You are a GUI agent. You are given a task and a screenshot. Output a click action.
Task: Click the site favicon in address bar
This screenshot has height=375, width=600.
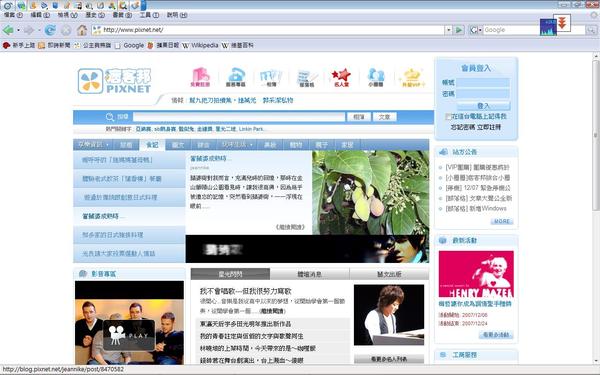[97, 30]
